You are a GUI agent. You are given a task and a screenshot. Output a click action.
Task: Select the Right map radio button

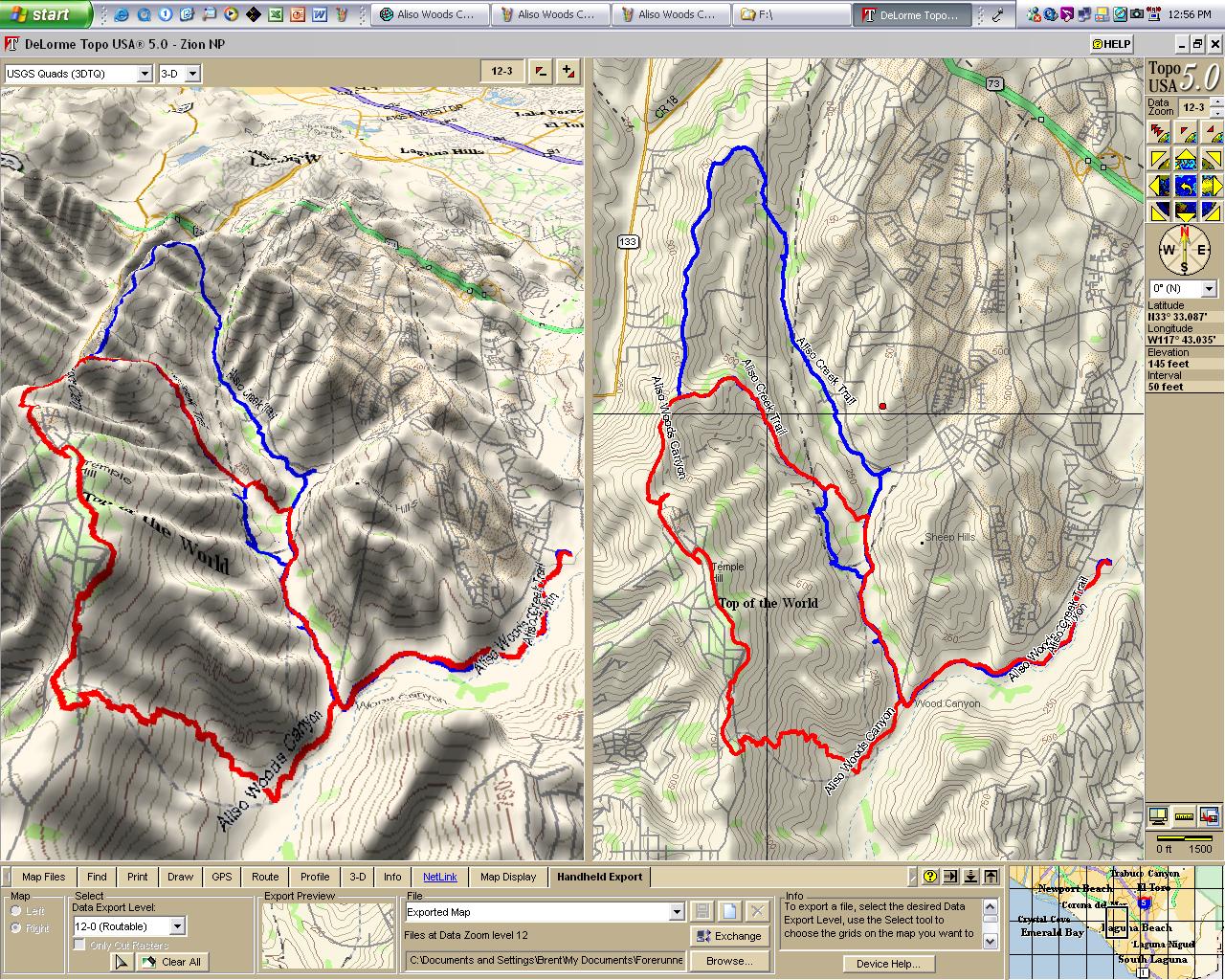[x=16, y=928]
